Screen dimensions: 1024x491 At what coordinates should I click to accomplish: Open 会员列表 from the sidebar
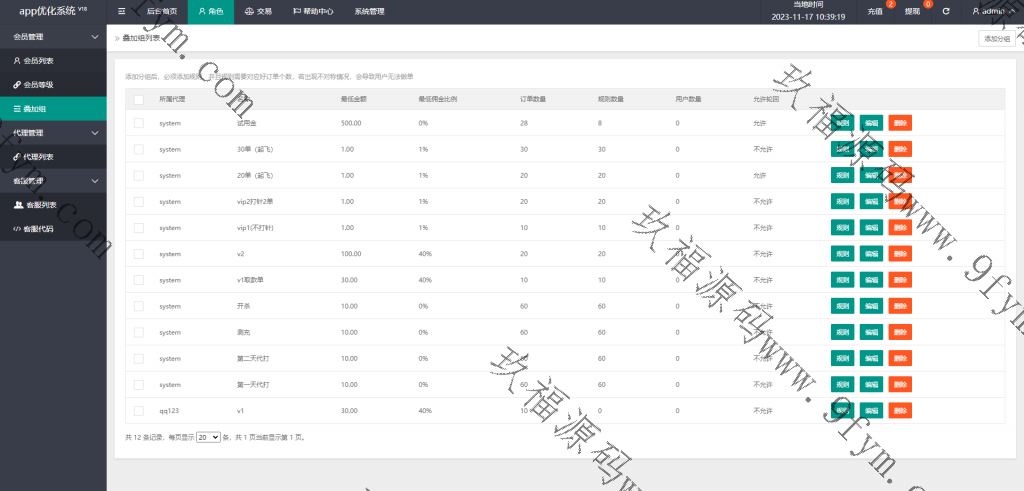39,61
